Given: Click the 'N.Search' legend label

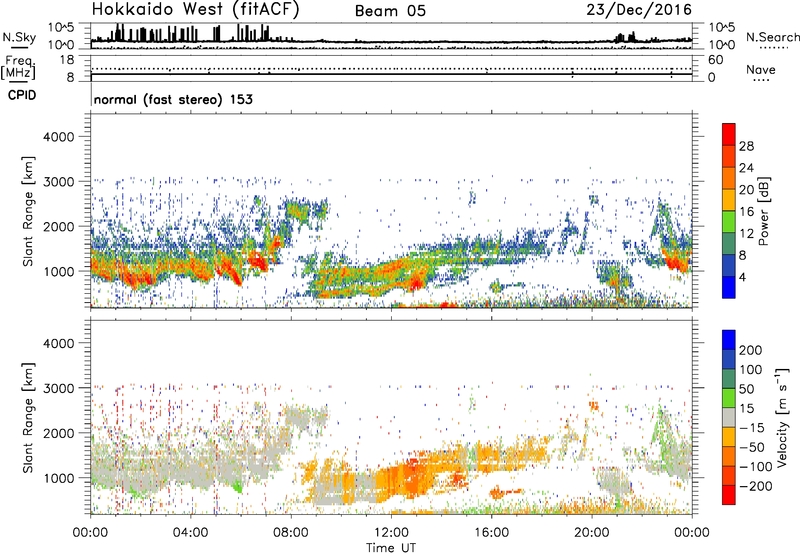Looking at the screenshot, I should tap(773, 37).
